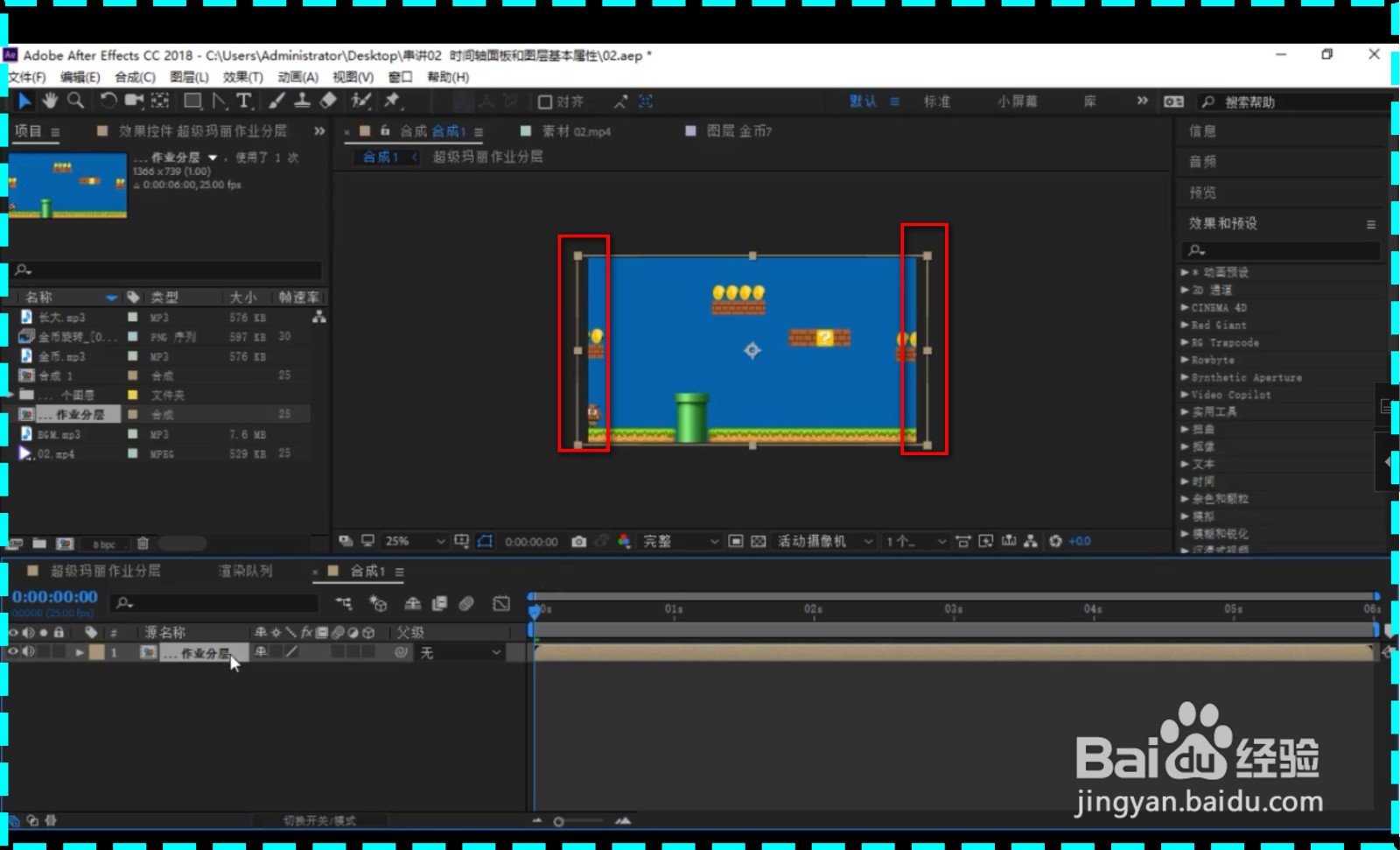Select the Eraser tool
This screenshot has width=1400, height=850.
pos(328,102)
